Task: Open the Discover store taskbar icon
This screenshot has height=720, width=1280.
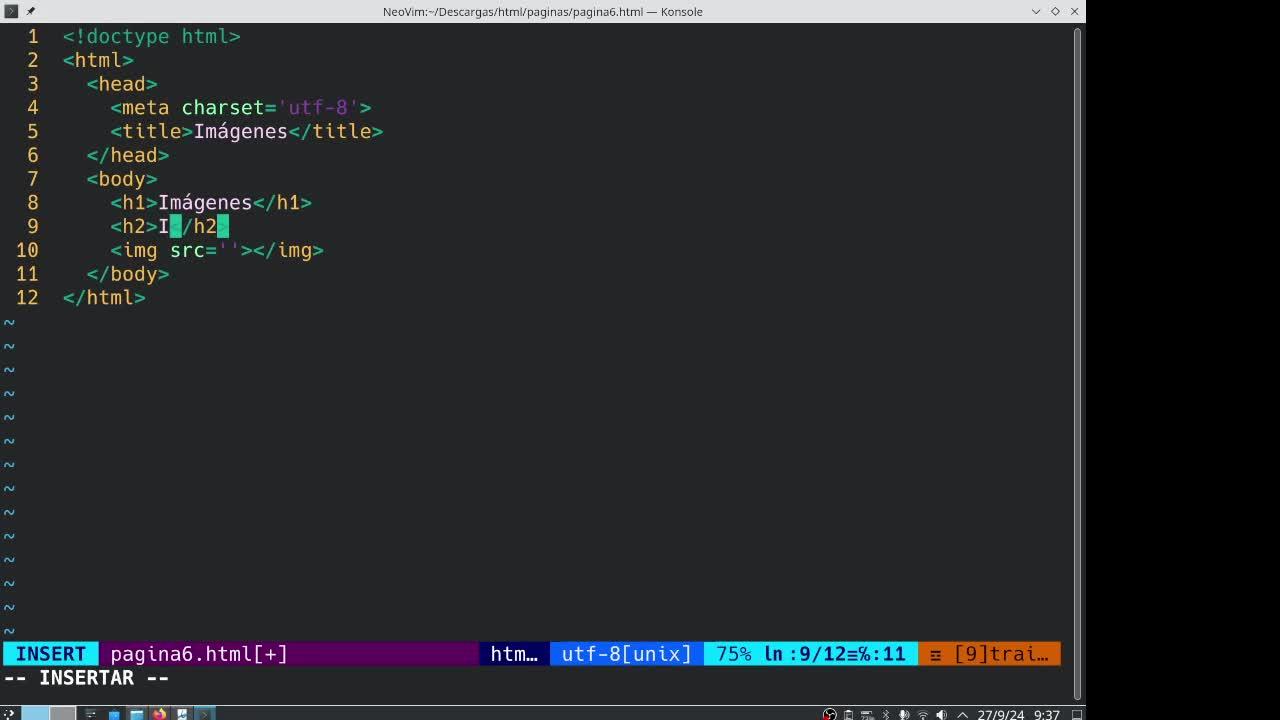Action: point(114,714)
